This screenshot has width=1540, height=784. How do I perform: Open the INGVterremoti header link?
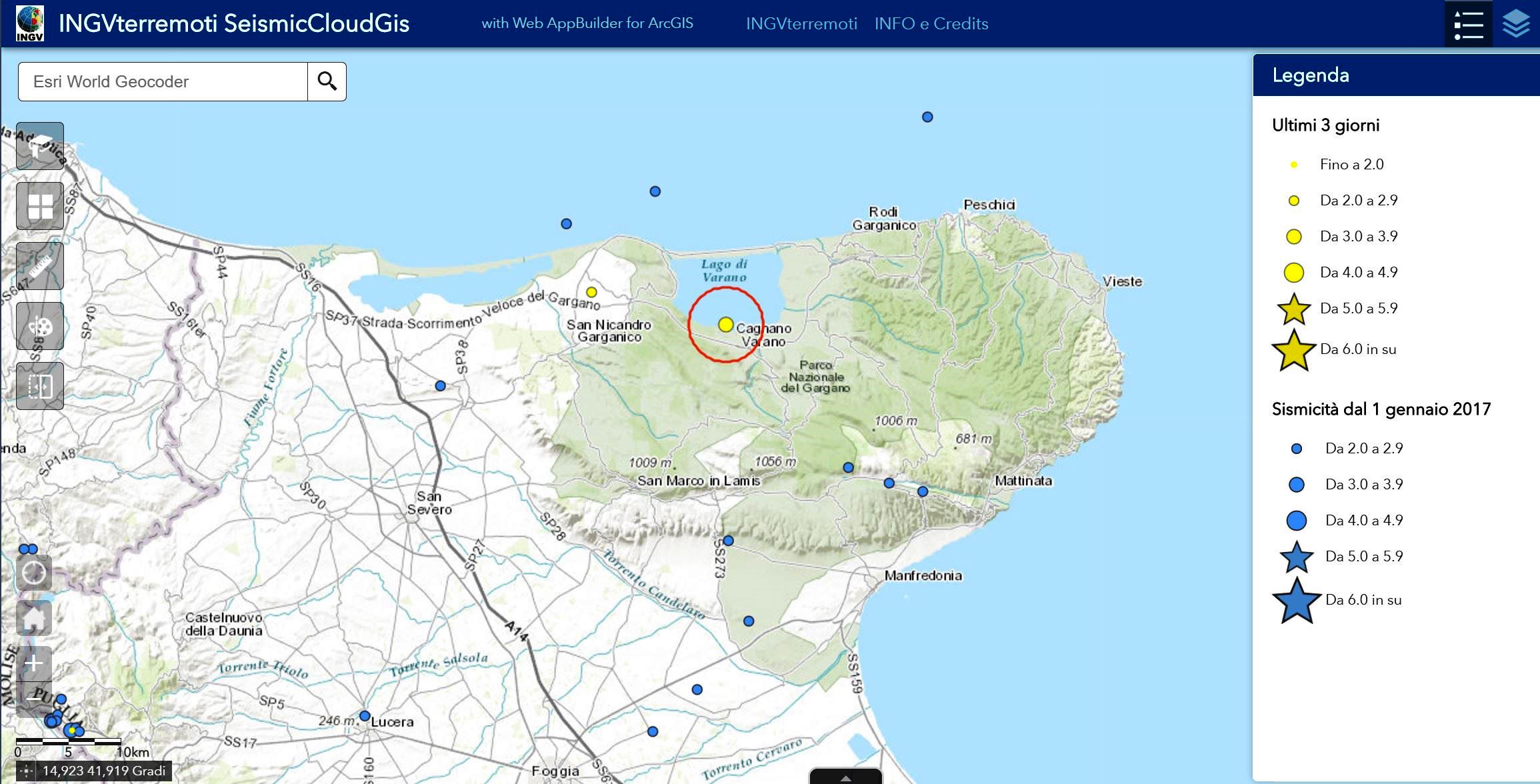click(x=801, y=24)
